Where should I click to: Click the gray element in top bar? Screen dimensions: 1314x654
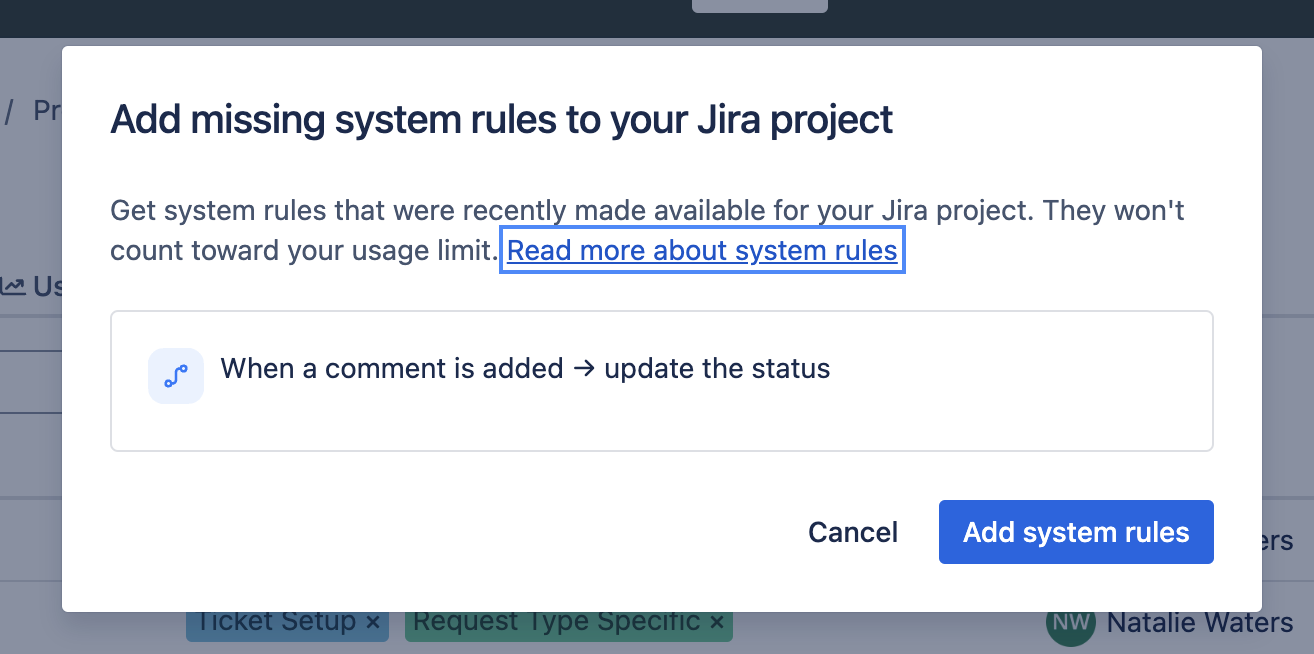coord(760,6)
